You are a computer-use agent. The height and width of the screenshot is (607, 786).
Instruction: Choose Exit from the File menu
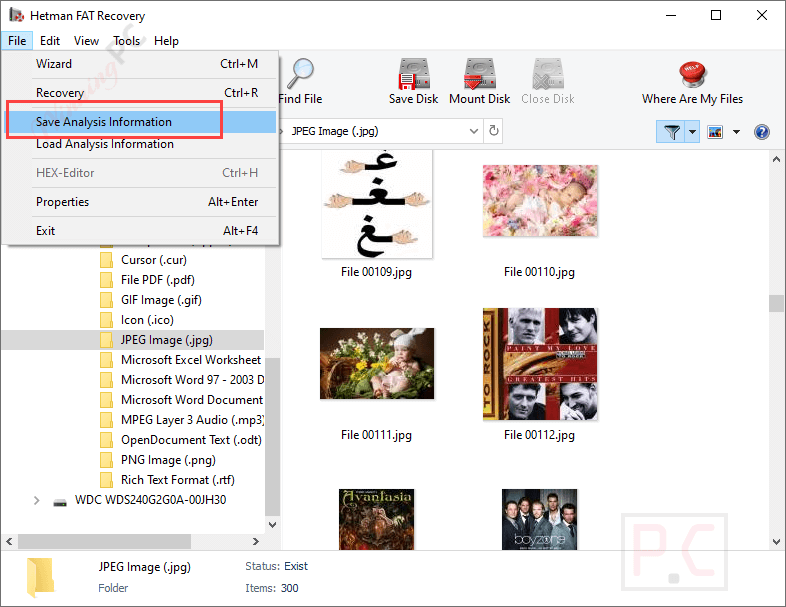(x=140, y=231)
